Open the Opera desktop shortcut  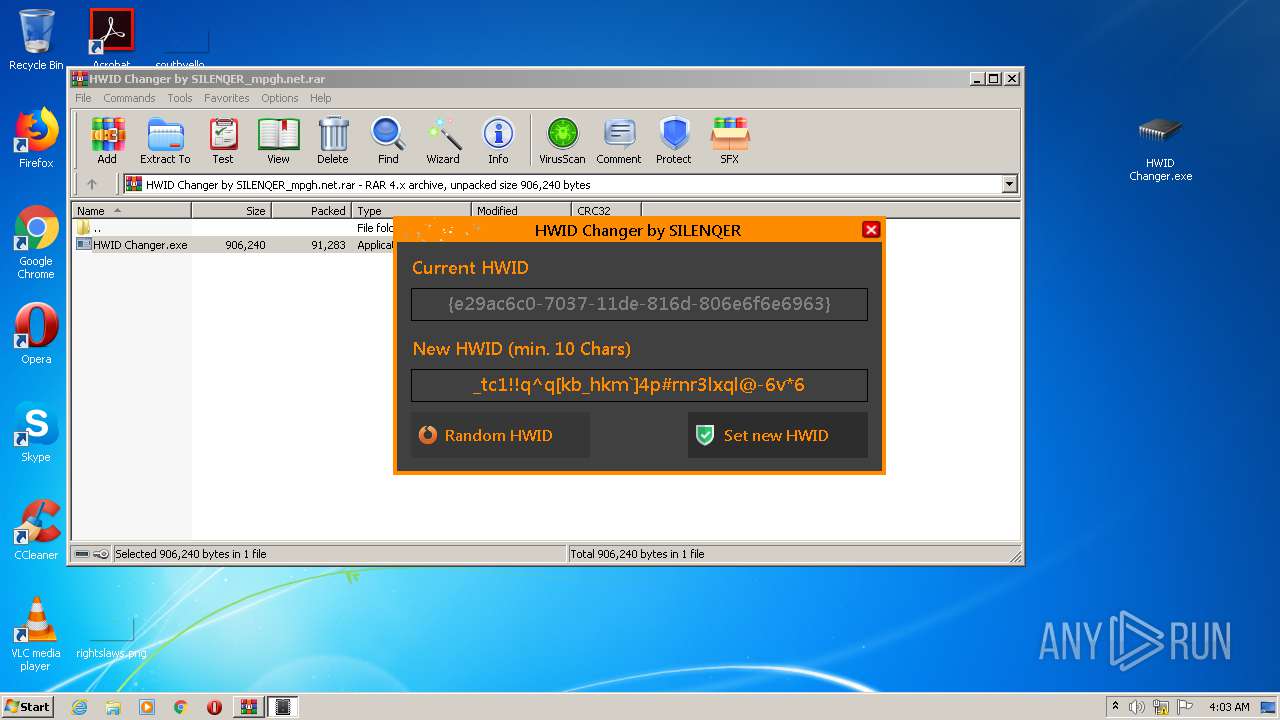(x=36, y=334)
